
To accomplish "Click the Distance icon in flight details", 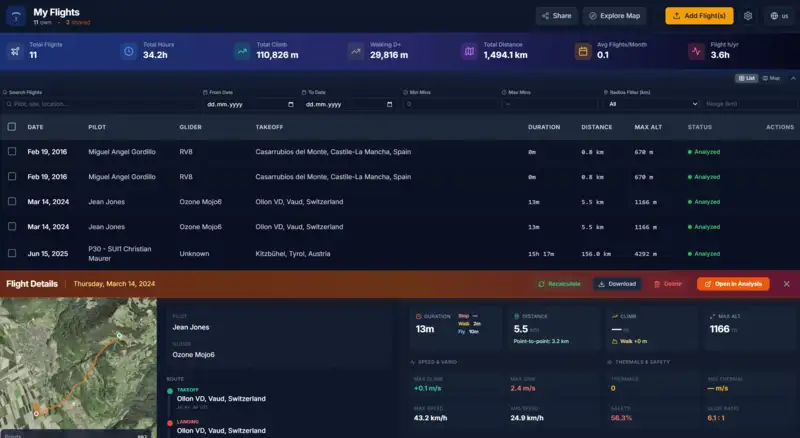I will click(516, 317).
